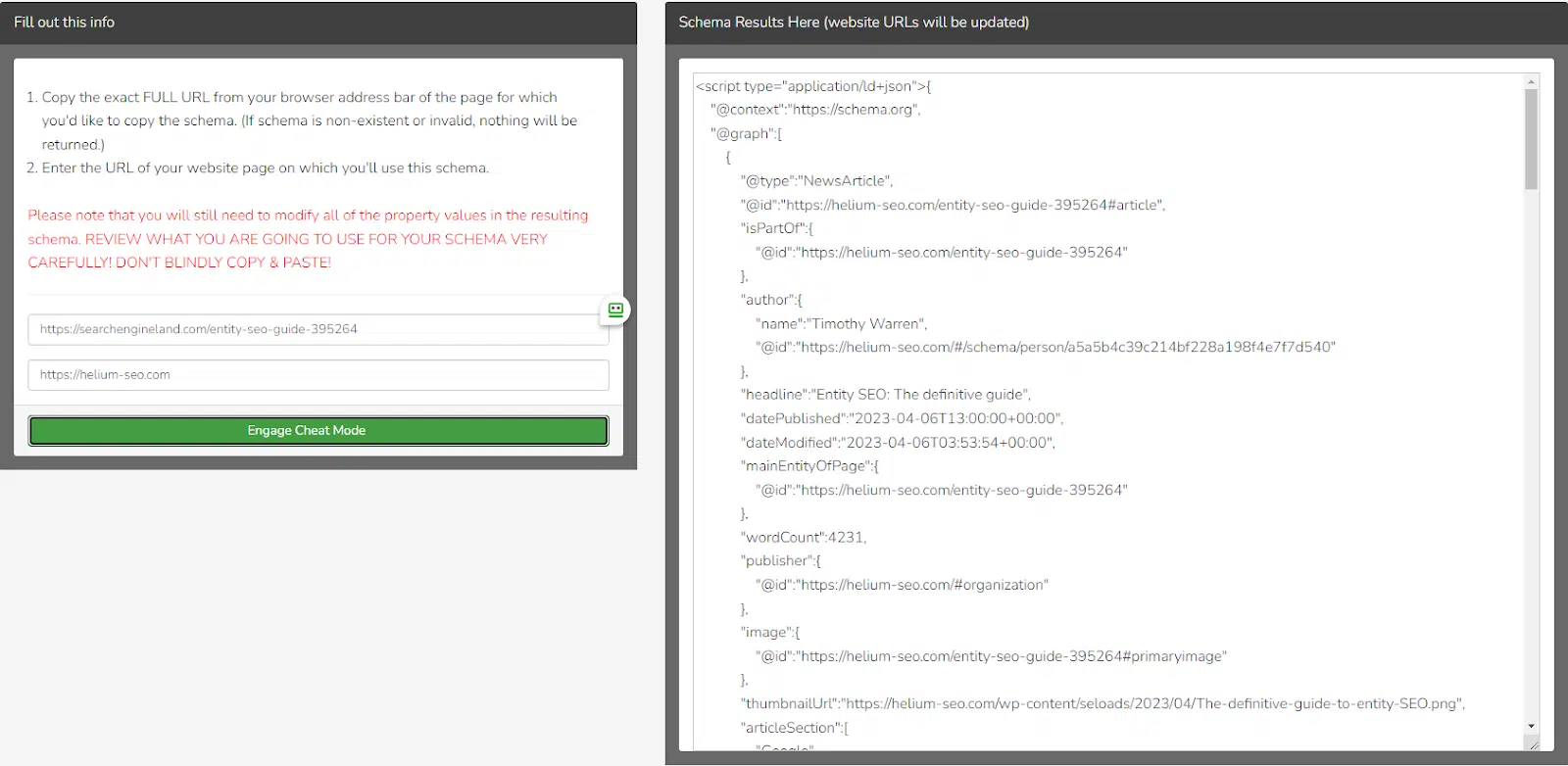Click the helium-seo.com website URL field
This screenshot has width=1568, height=766.
point(318,375)
